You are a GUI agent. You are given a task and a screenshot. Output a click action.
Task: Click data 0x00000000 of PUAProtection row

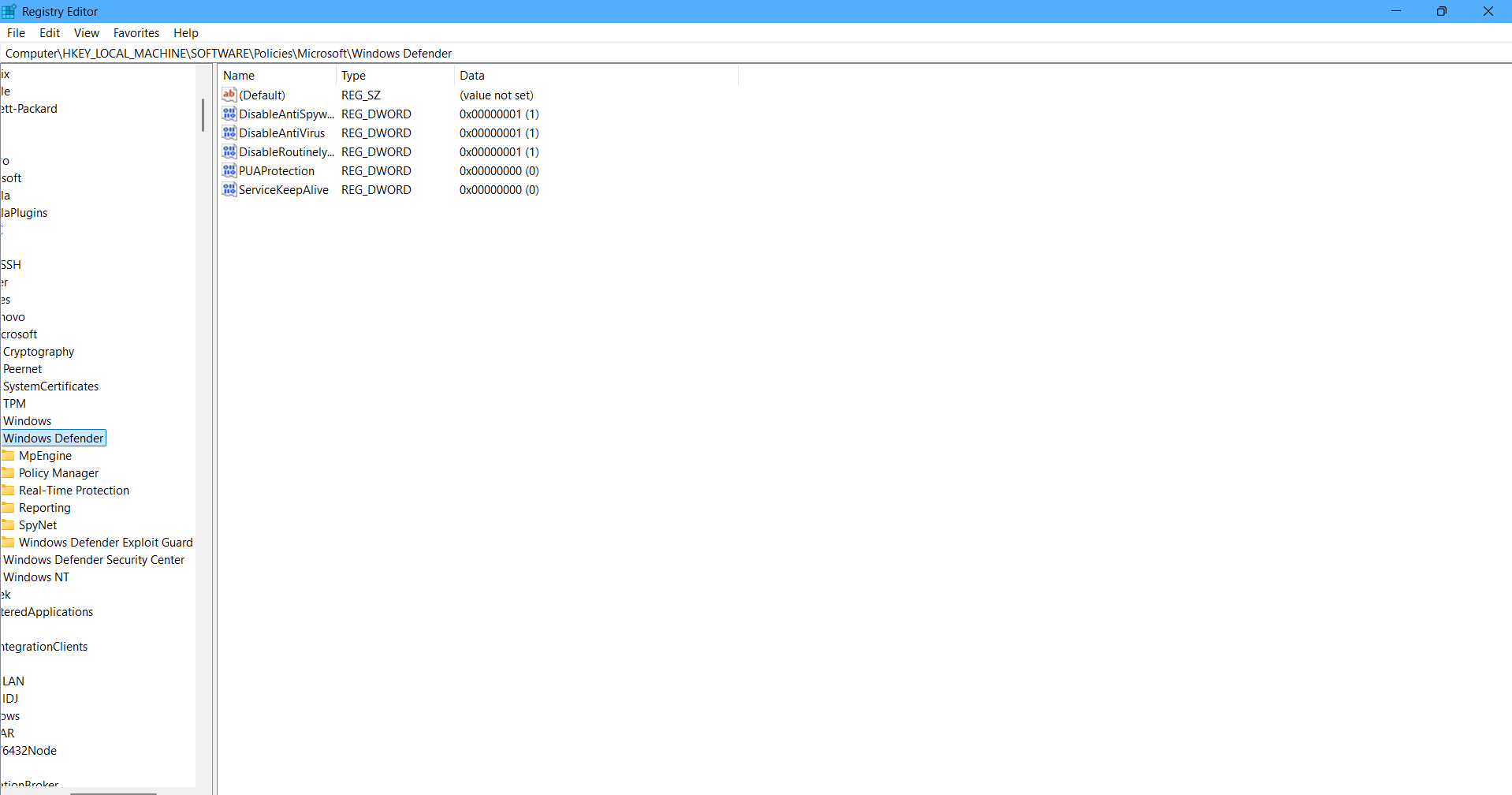coord(499,171)
